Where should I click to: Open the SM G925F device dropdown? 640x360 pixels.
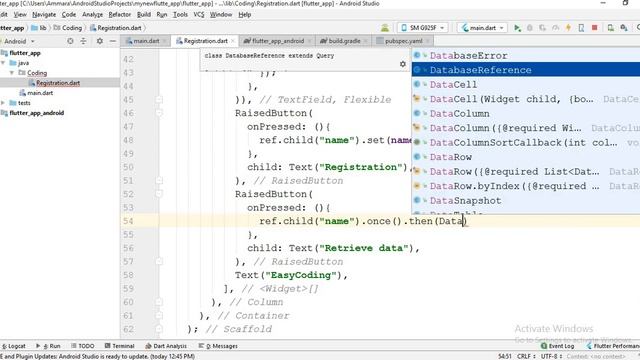tap(423, 28)
